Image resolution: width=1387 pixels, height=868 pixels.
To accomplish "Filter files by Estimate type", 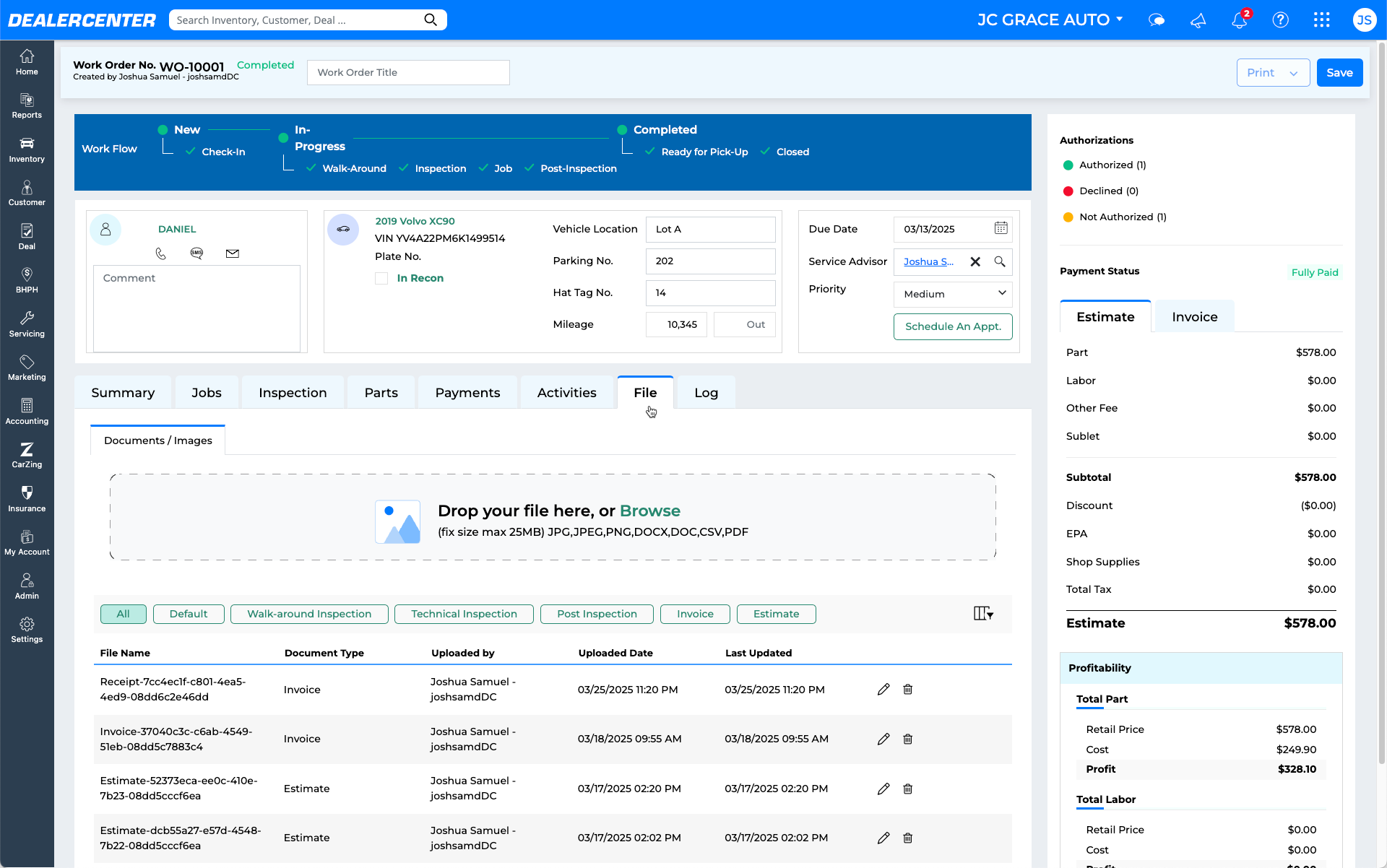I will coord(777,614).
